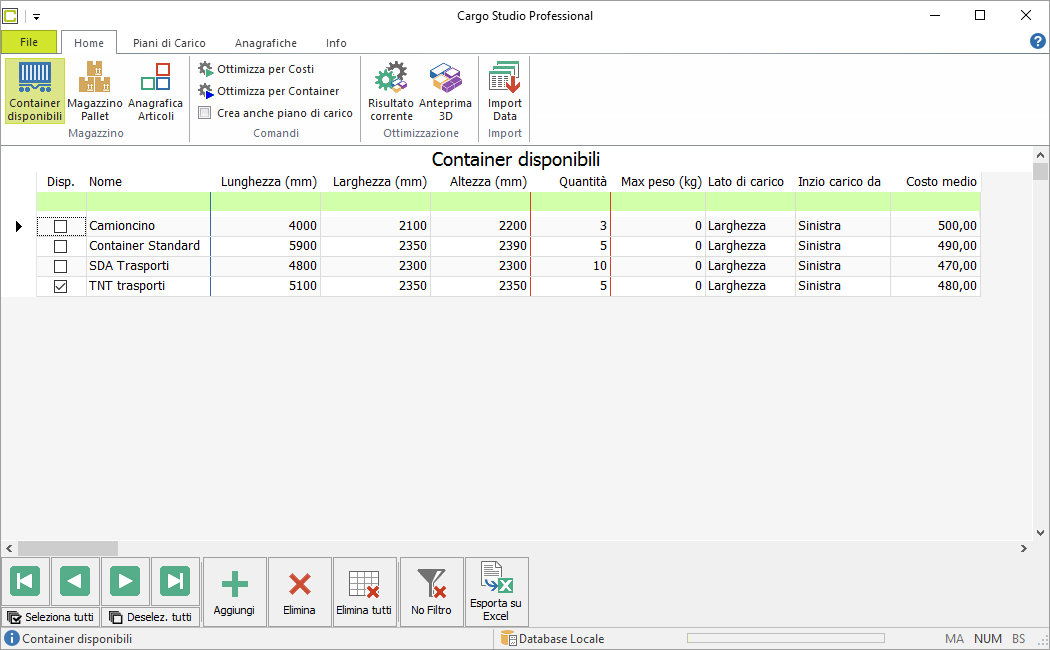Open the Magazzino Pallet view
Image resolution: width=1050 pixels, height=650 pixels.
click(x=95, y=91)
